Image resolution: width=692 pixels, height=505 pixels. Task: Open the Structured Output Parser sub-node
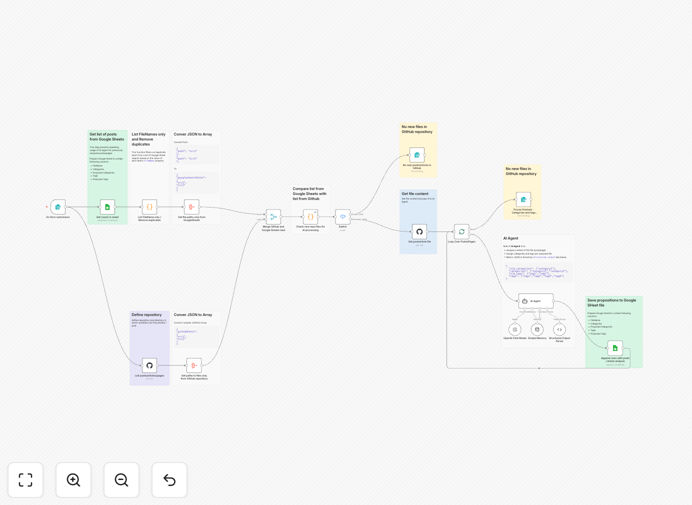pos(559,329)
